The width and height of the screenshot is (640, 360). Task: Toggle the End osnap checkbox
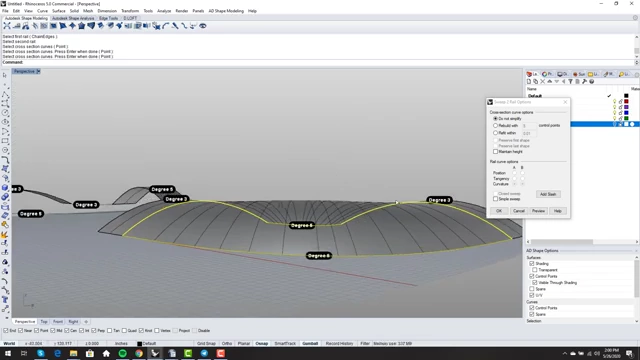click(6, 331)
